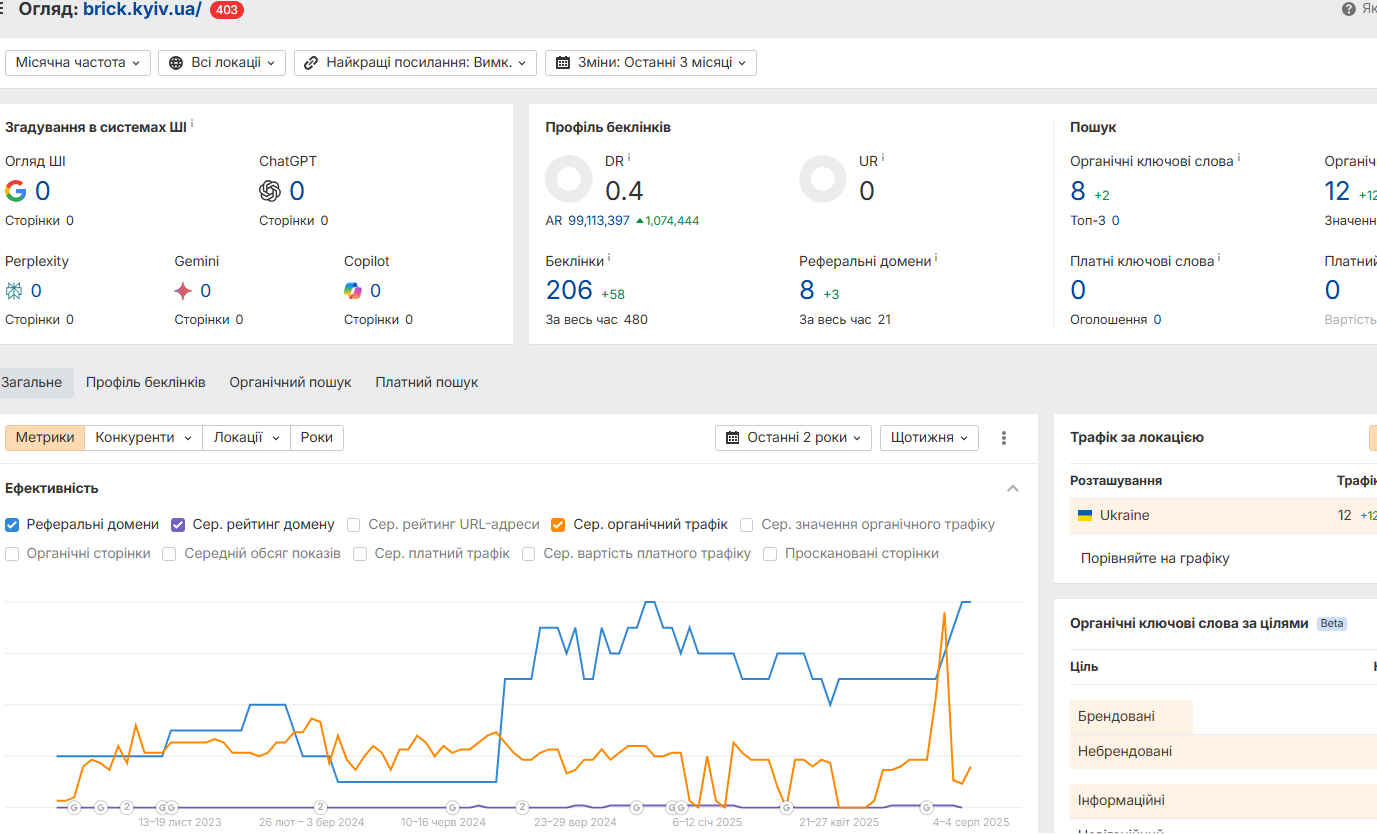Click the Gemini star icon
Viewport: 1377px width, 834px height.
pyautogui.click(x=183, y=291)
